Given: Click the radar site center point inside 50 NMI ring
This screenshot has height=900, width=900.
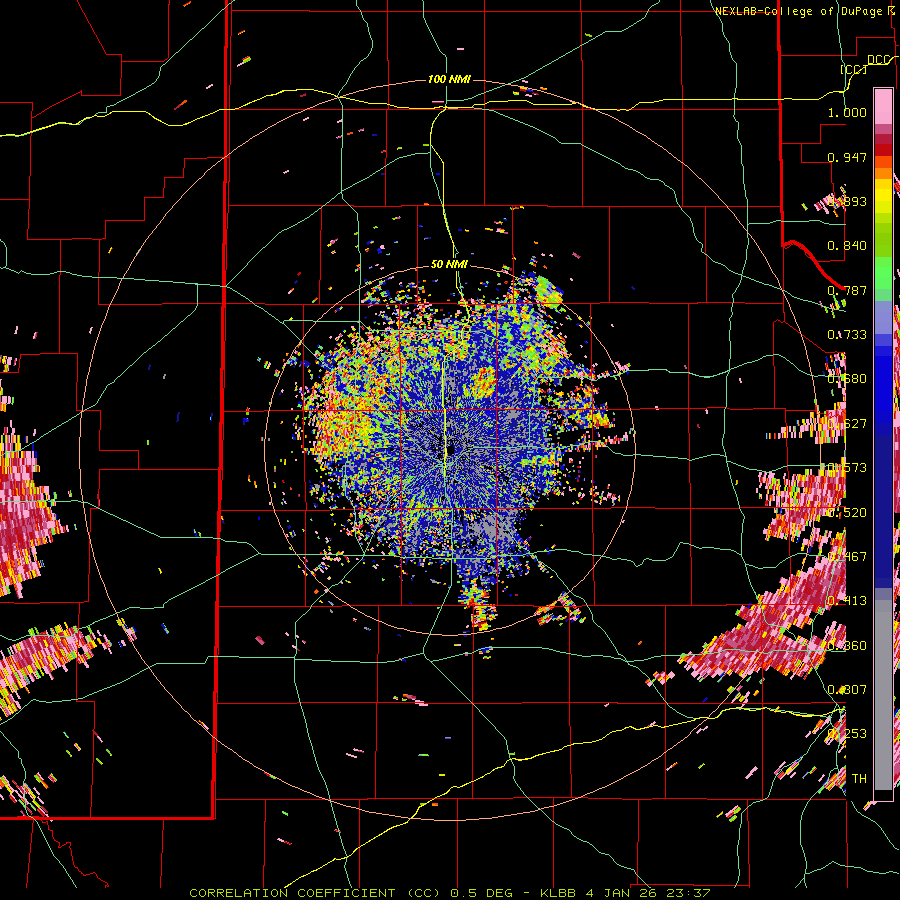Looking at the screenshot, I should [451, 449].
